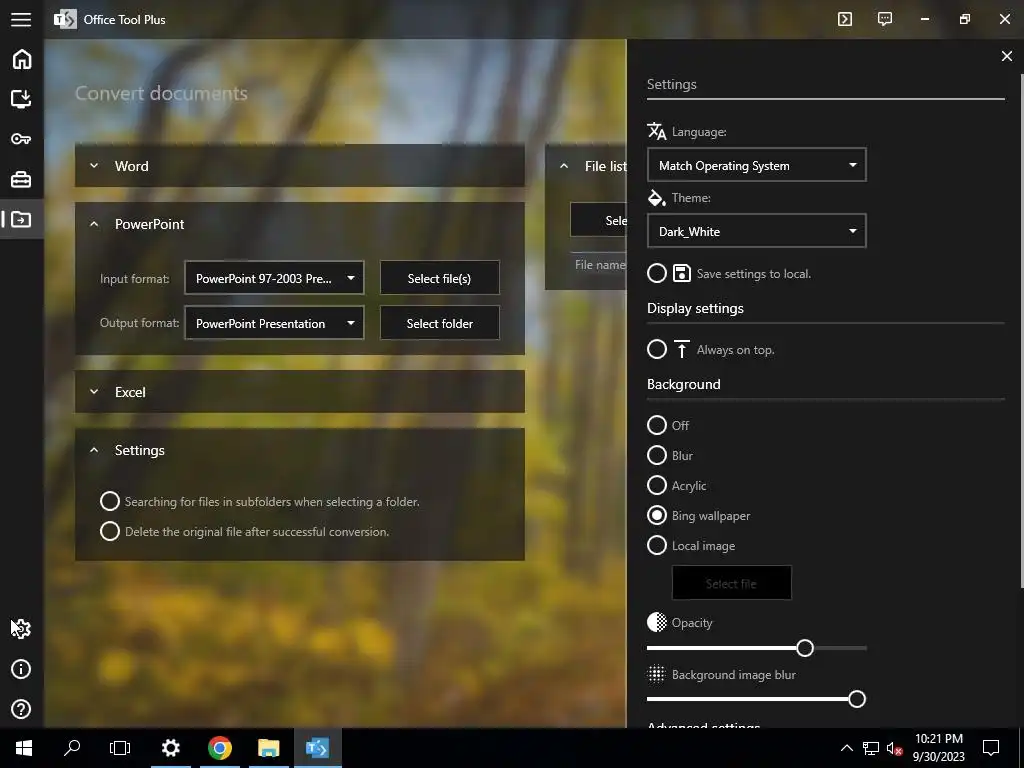Image resolution: width=1024 pixels, height=768 pixels.
Task: Expand the Word section
Action: 300,166
